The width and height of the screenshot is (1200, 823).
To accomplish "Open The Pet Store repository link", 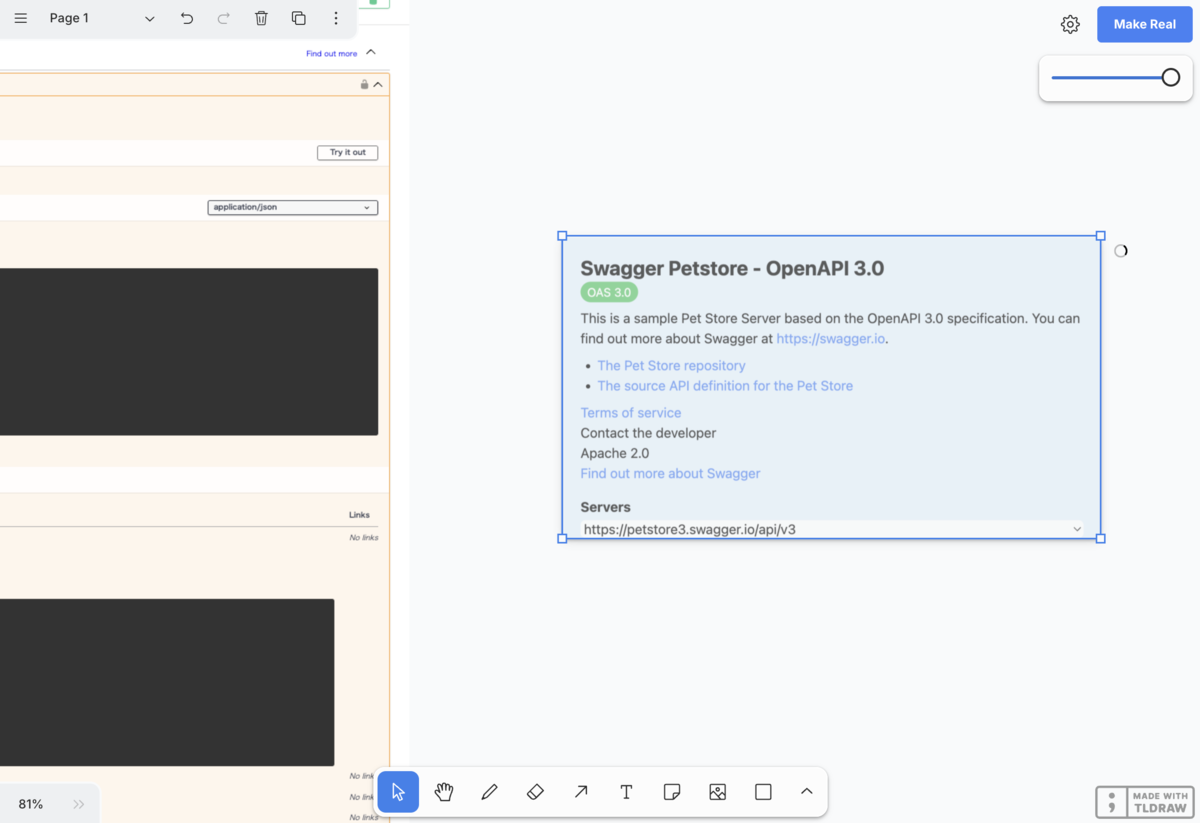I will point(671,366).
